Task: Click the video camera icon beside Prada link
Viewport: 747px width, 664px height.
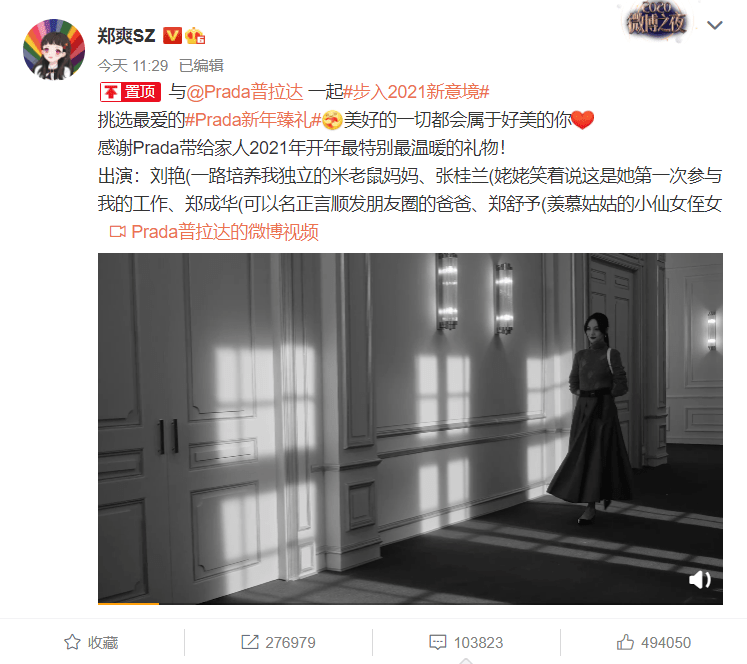Action: 118,232
